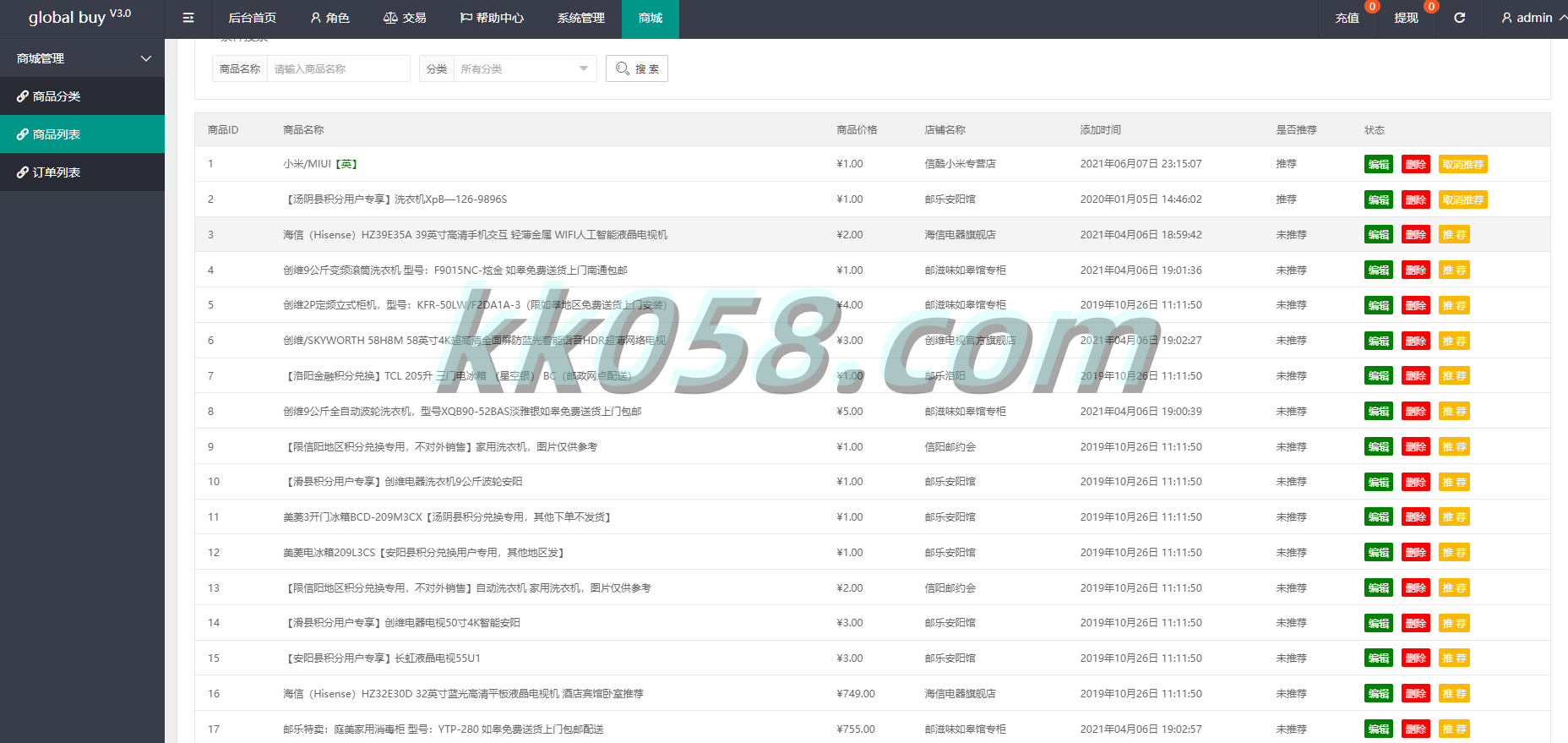Click the 交易 scales icon
This screenshot has height=743, width=1568.
(390, 18)
